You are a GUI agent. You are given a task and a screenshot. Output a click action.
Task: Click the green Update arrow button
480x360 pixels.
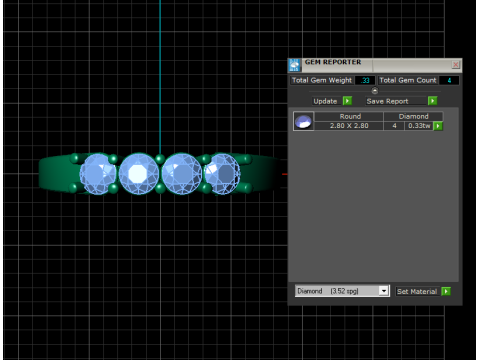coord(347,101)
